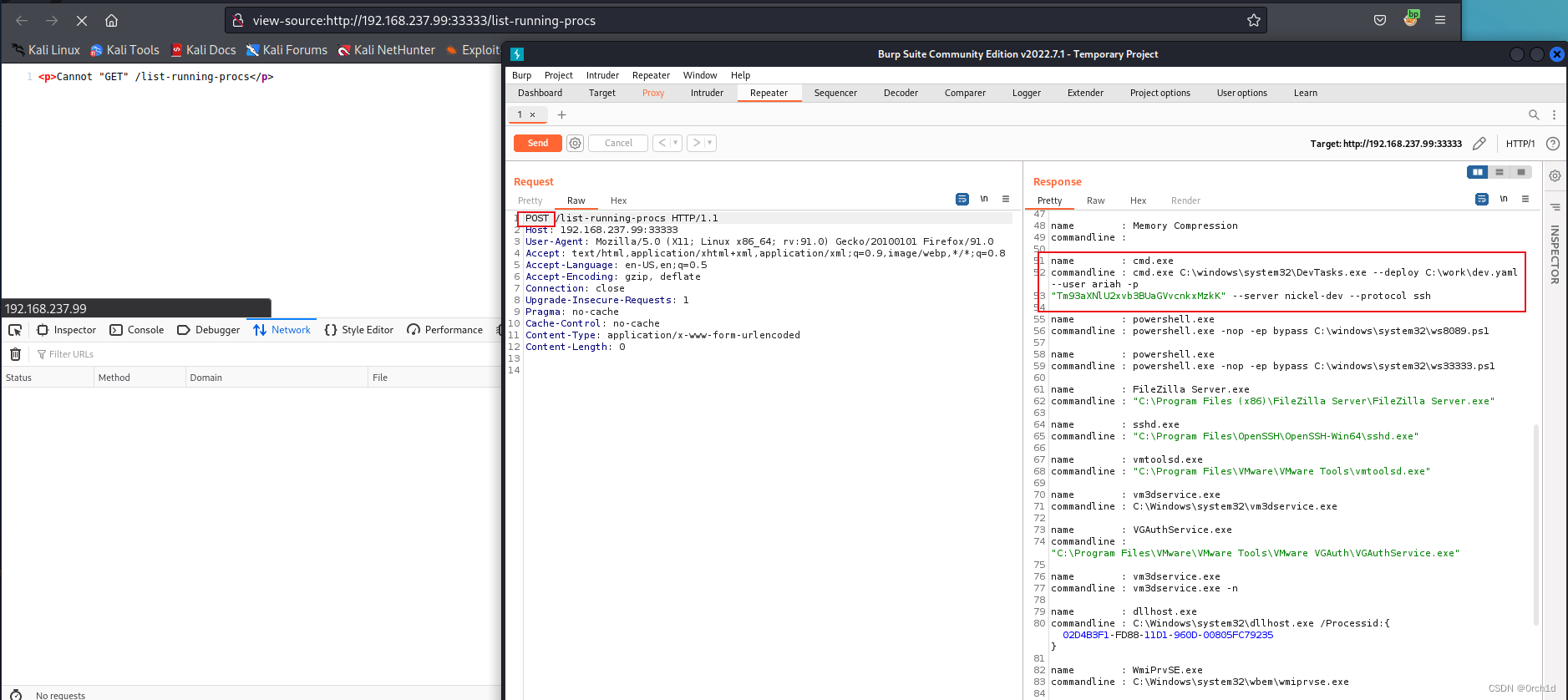This screenshot has width=1568, height=700.
Task: Open the Kali Forums bookmark
Action: click(x=287, y=50)
